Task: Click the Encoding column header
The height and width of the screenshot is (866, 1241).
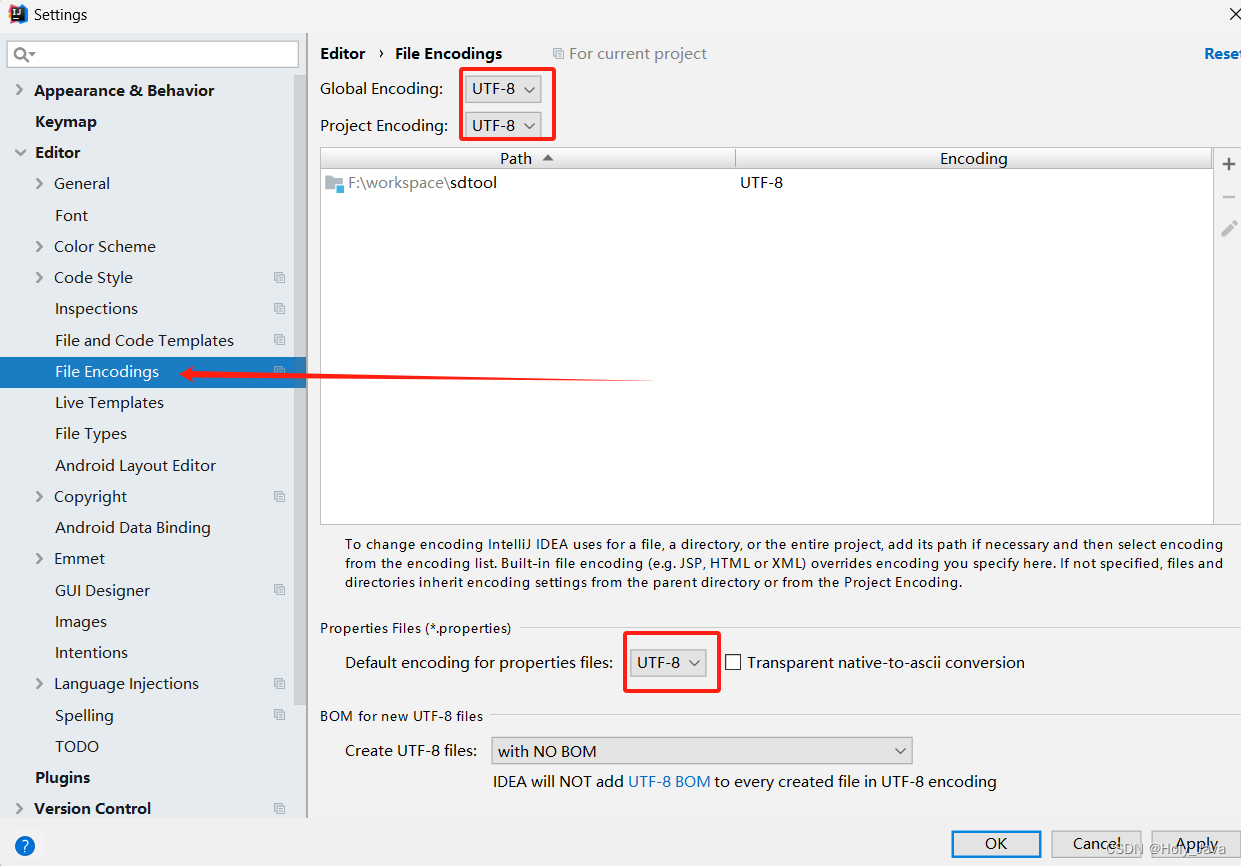Action: [x=973, y=158]
